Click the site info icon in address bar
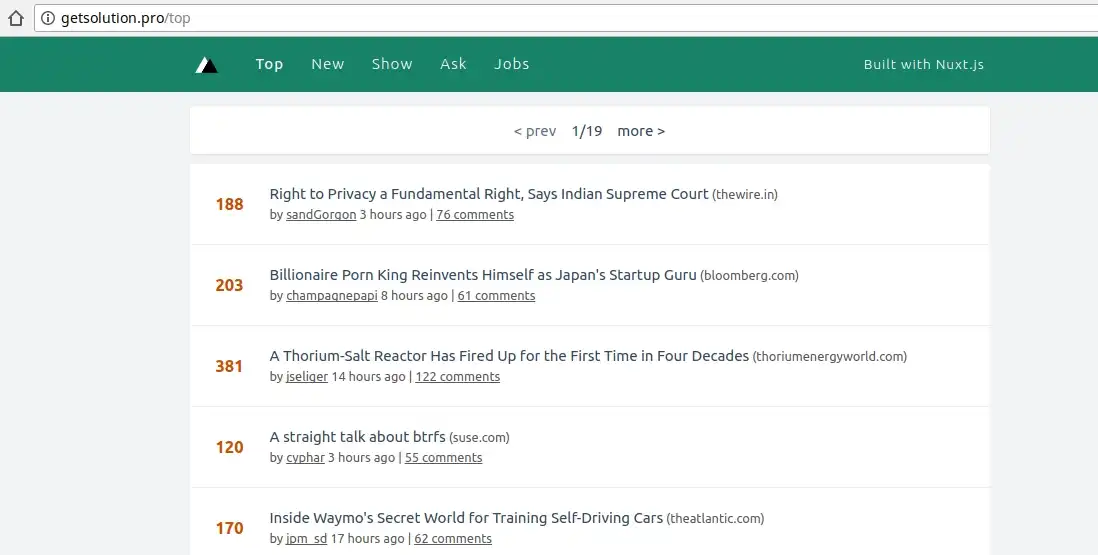Viewport: 1098px width, 555px height. tap(48, 18)
